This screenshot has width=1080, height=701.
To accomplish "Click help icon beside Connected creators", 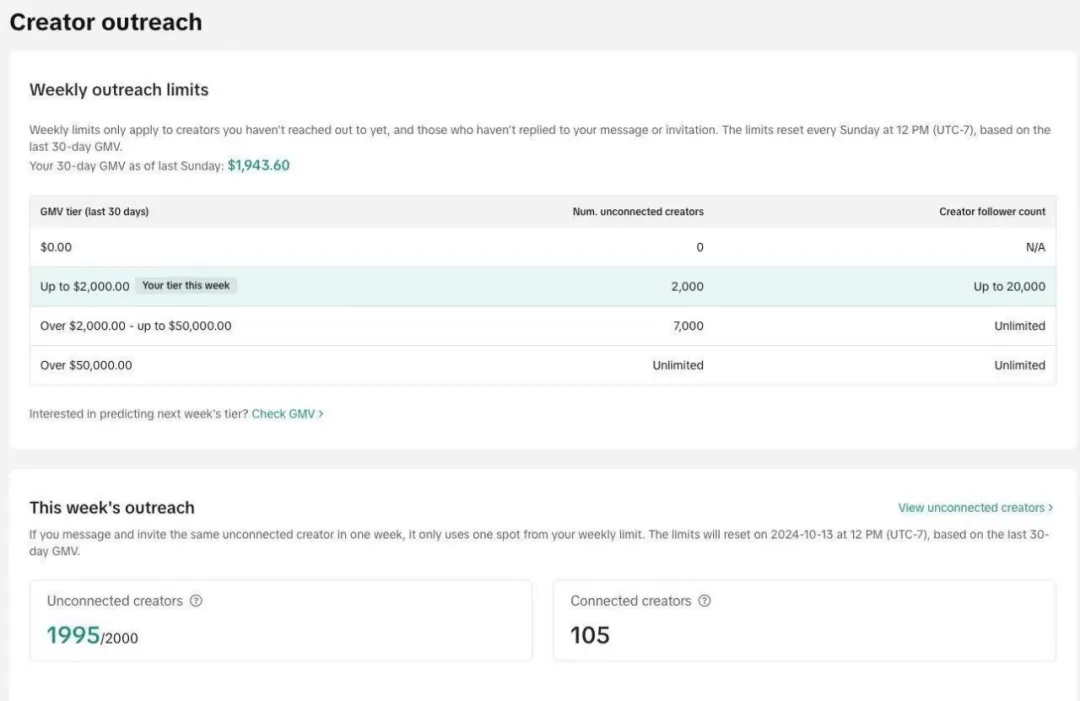I will click(705, 601).
